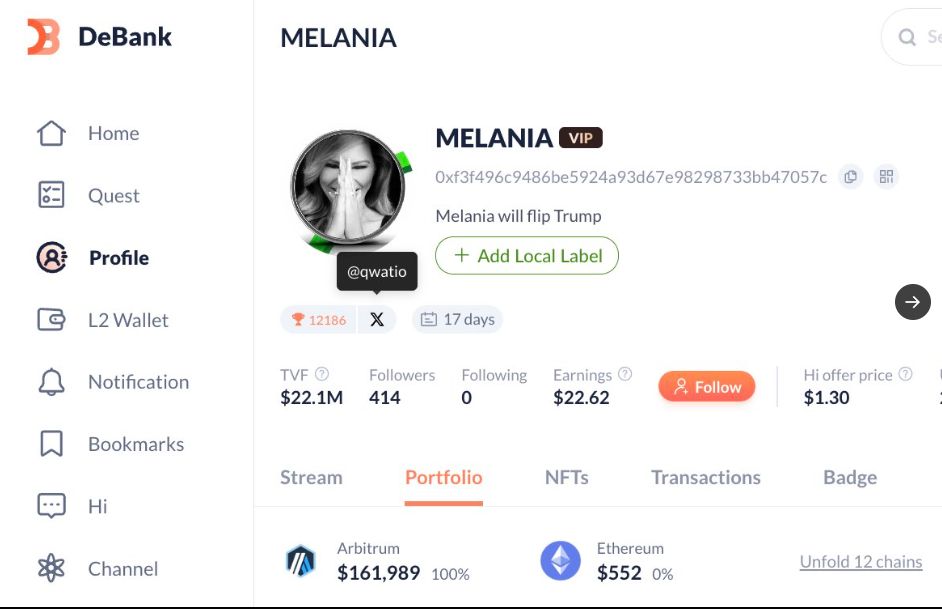Switch to the Stream tab
Viewport: 942px width, 609px height.
point(311,478)
